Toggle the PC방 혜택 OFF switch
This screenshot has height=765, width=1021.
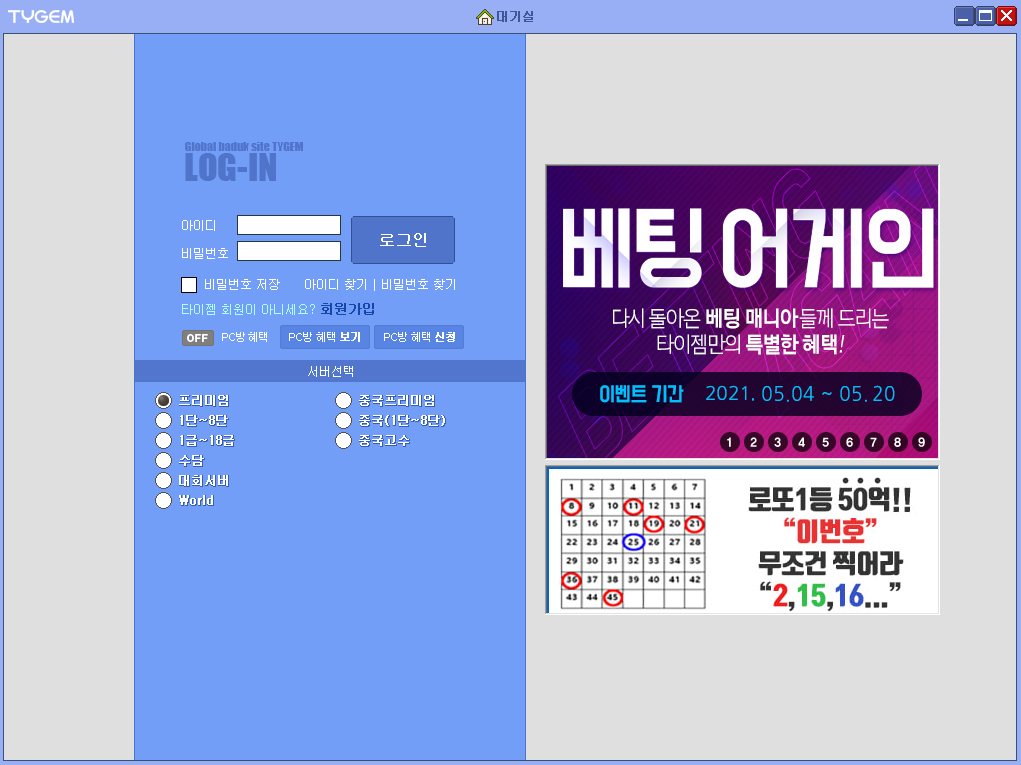[197, 338]
